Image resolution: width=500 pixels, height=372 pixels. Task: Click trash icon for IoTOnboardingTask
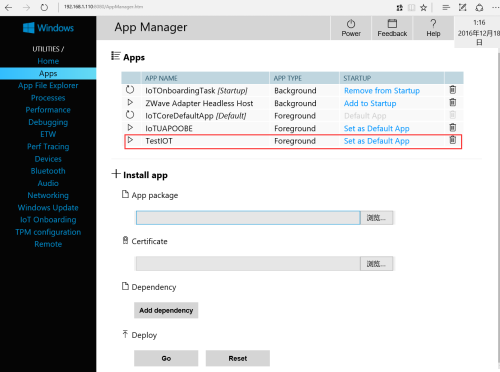[x=452, y=90]
